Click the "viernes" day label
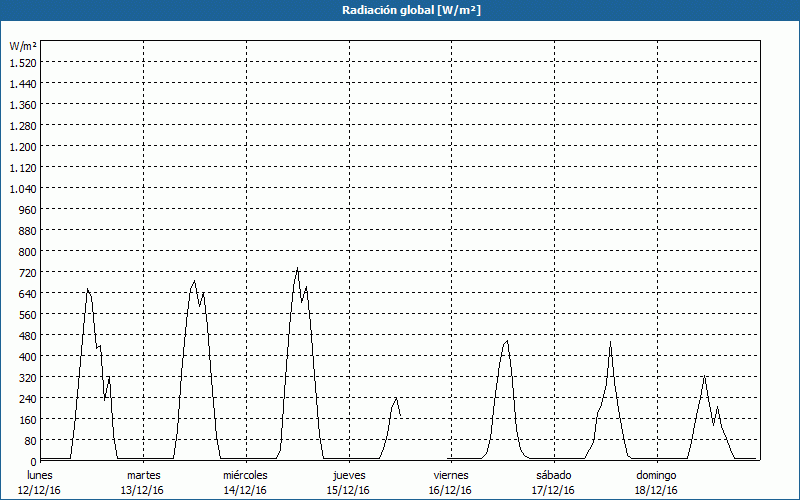Viewport: 800px width, 500px height. coord(452,475)
